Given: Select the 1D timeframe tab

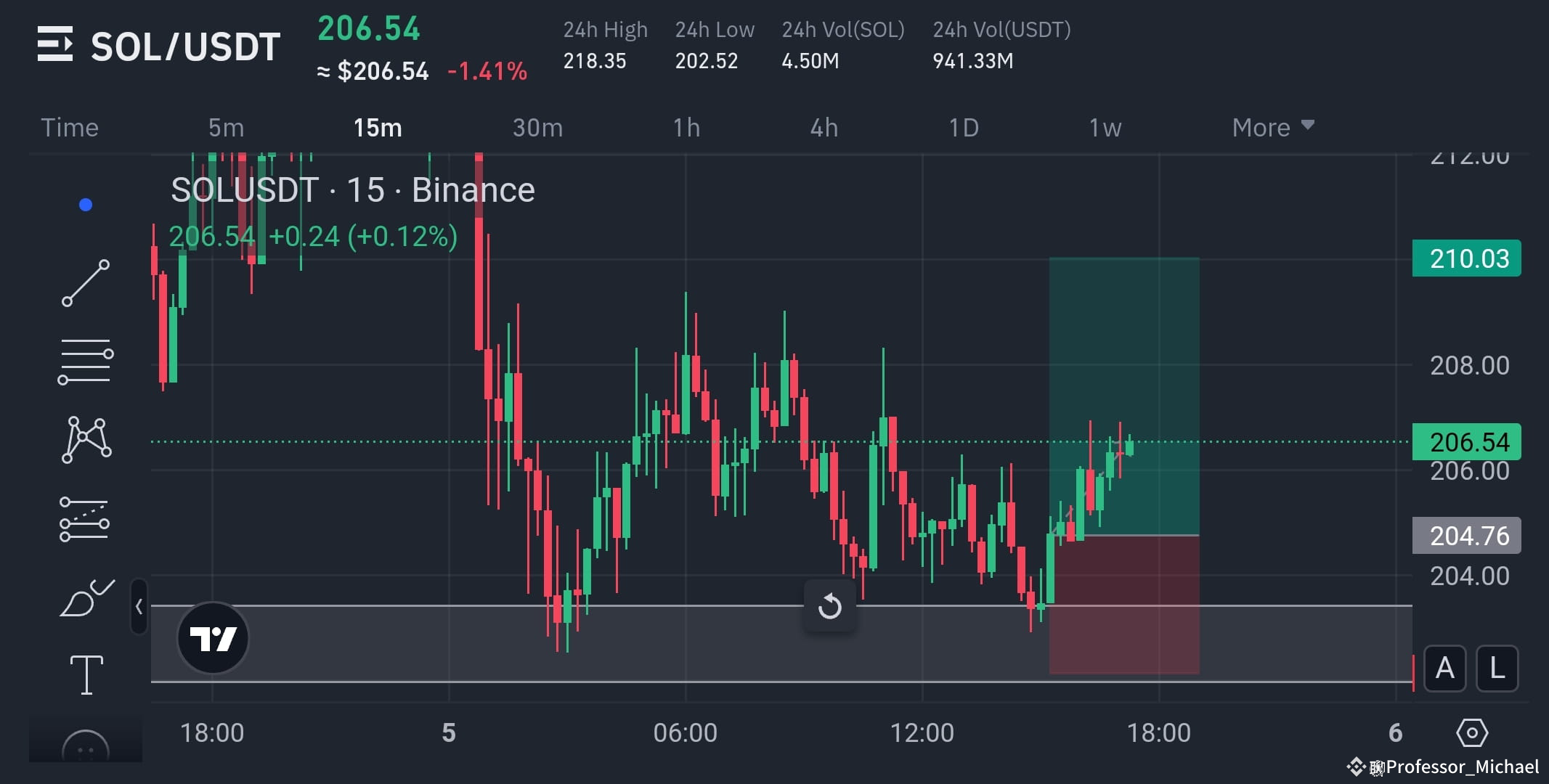Looking at the screenshot, I should click(x=964, y=127).
